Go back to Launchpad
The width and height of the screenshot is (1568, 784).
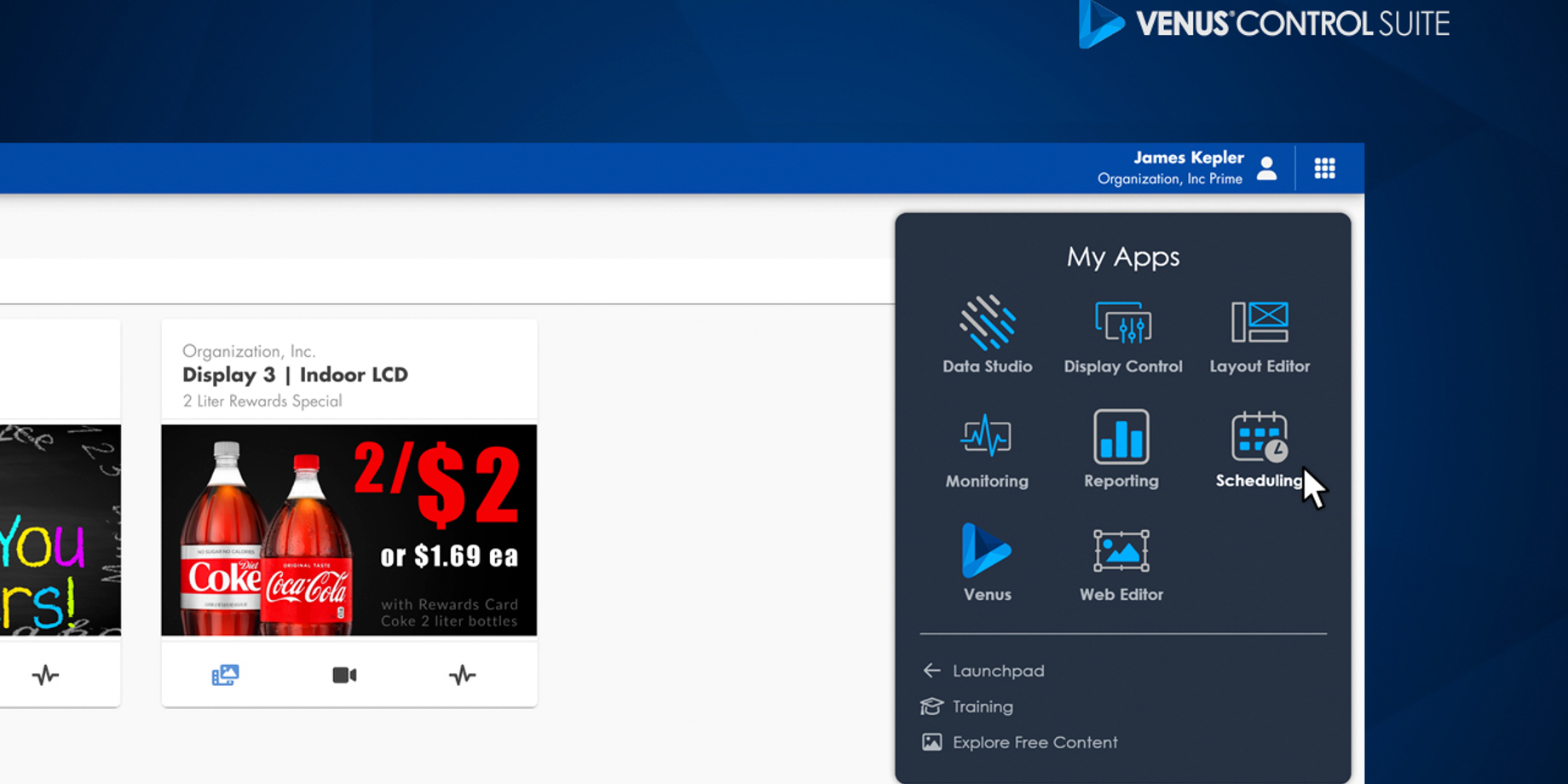pos(997,671)
